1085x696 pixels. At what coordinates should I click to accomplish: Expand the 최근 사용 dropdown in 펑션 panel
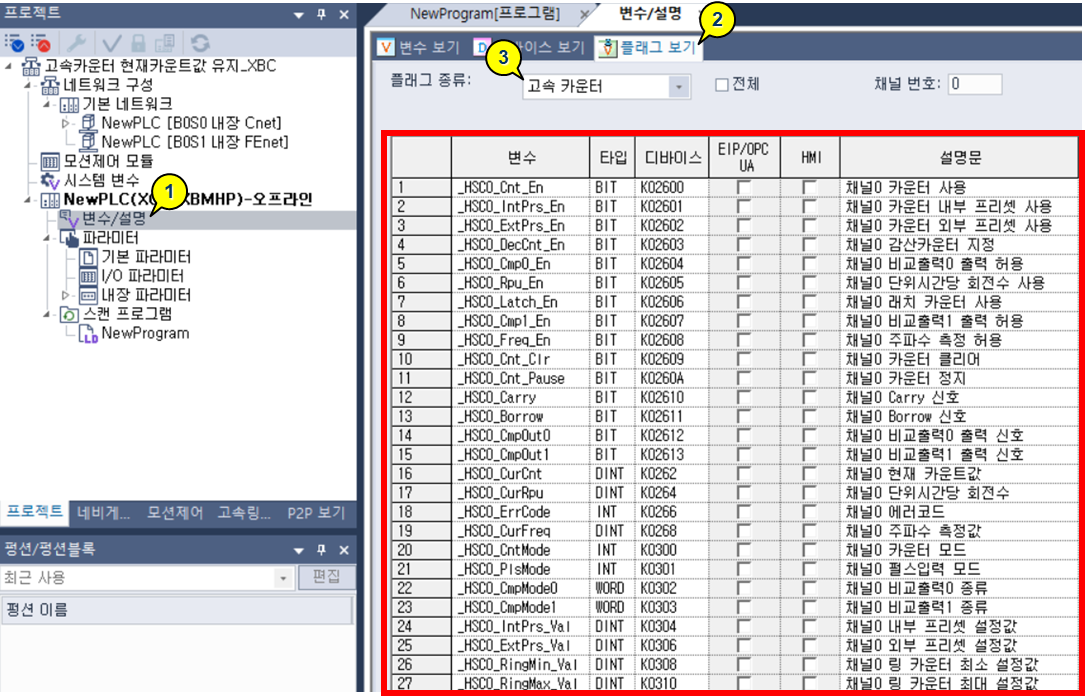coord(283,579)
